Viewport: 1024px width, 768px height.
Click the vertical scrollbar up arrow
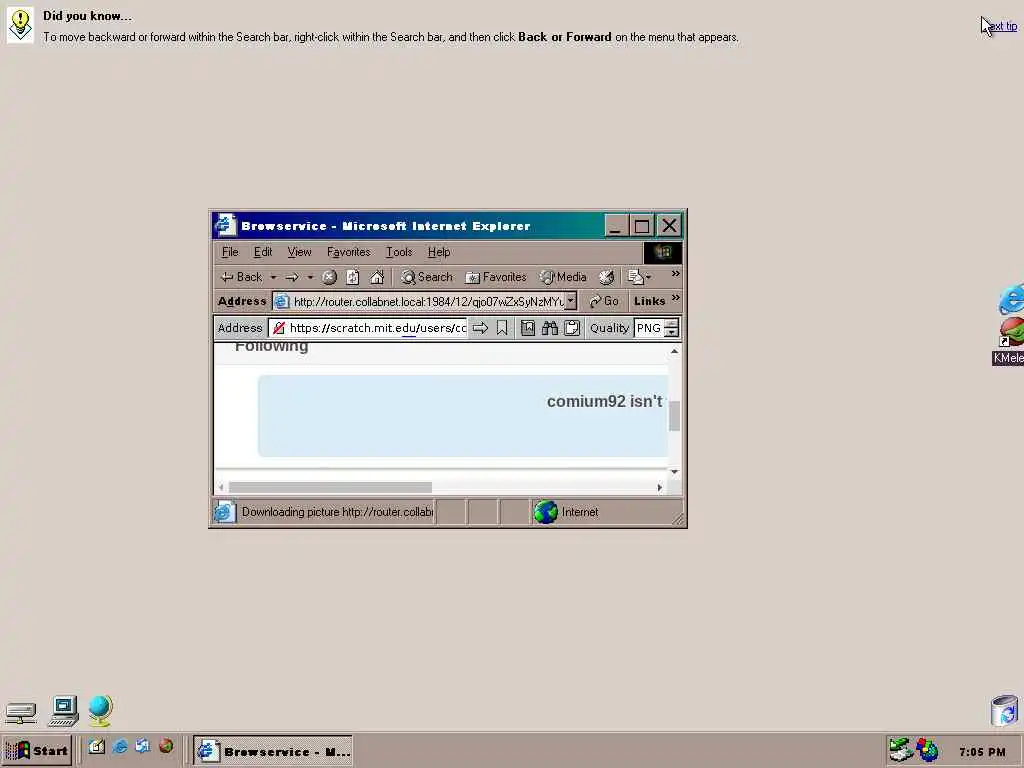675,351
